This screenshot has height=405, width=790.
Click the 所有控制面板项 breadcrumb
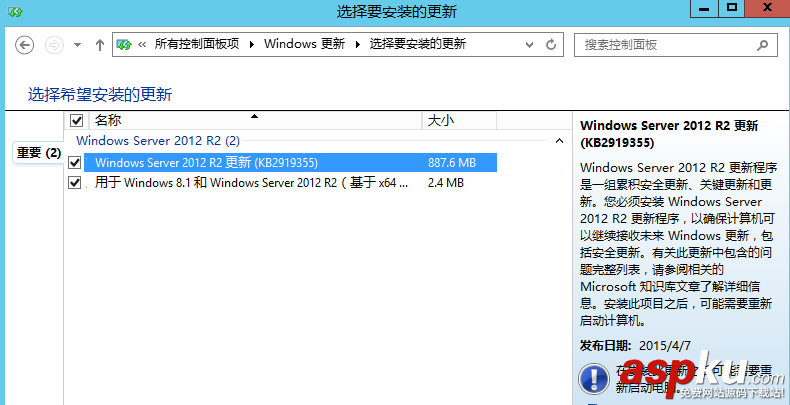pos(196,44)
